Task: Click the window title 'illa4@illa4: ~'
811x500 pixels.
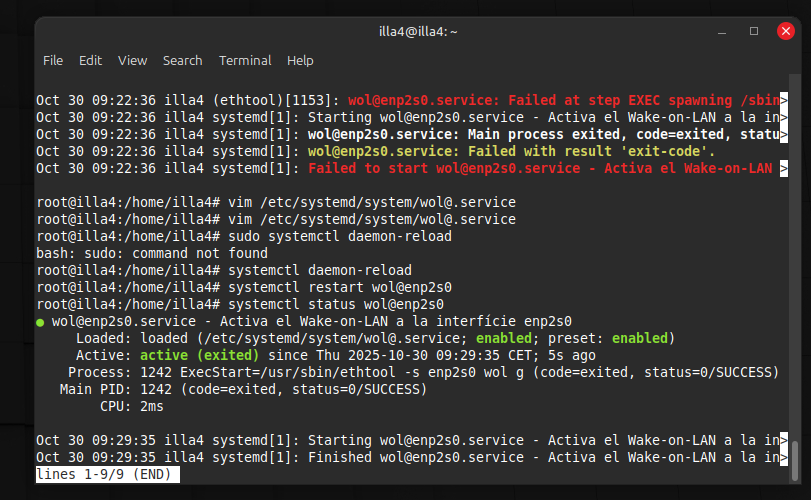Action: [418, 31]
